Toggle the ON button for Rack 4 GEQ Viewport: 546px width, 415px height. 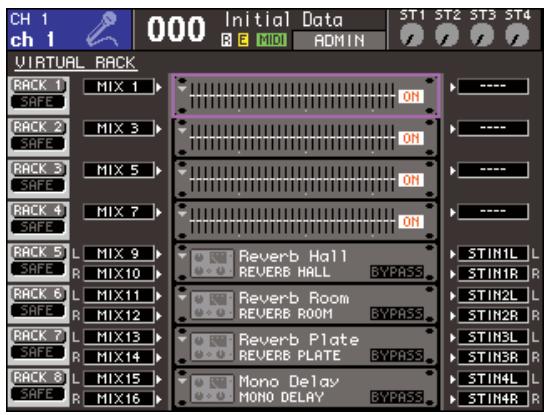[411, 222]
